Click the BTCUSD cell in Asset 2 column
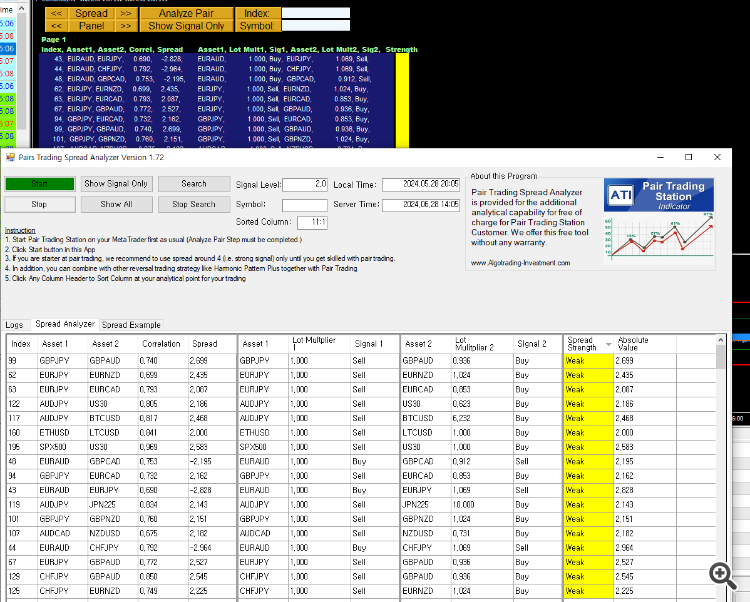750x602 pixels. click(x=425, y=418)
